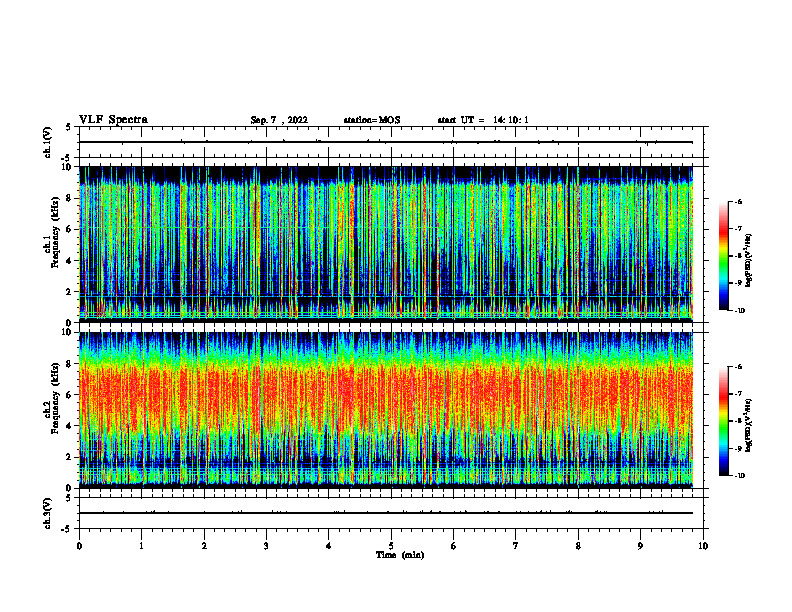The height and width of the screenshot is (612, 792).
Task: Click ch.2 frequency axis tick "4"
Action: (70, 426)
